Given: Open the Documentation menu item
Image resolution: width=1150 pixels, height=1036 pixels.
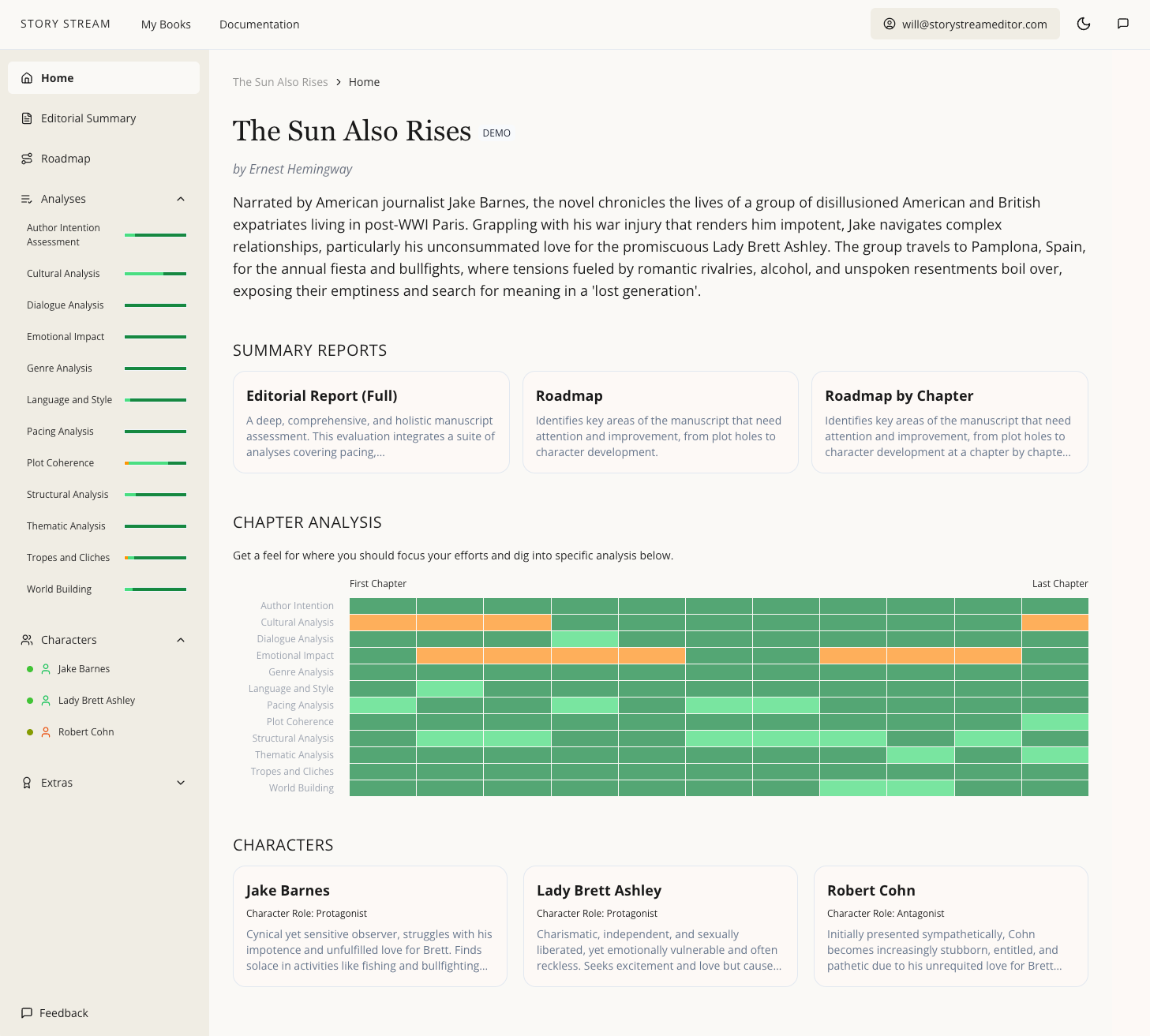Looking at the screenshot, I should pos(259,24).
